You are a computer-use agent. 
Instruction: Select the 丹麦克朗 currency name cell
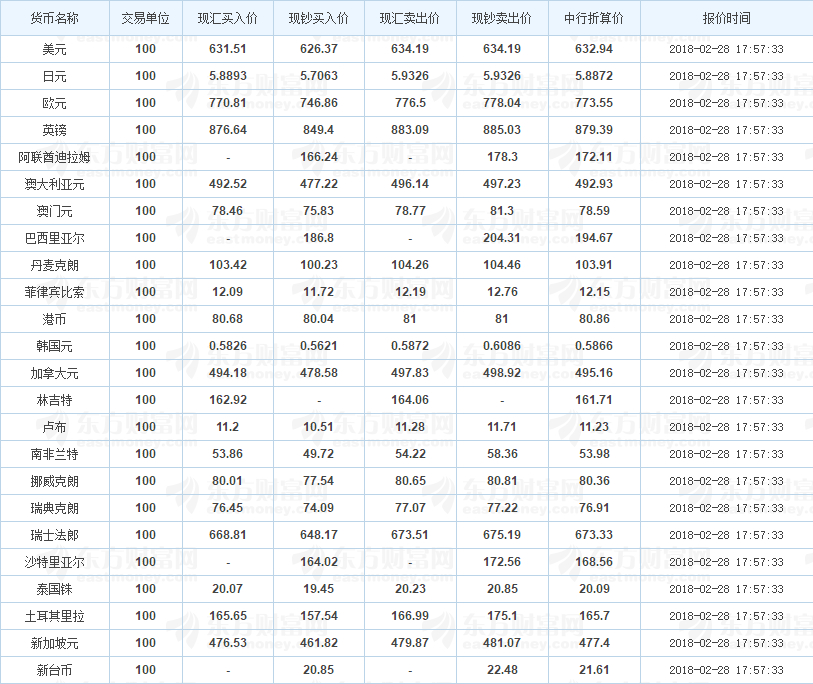pos(54,265)
